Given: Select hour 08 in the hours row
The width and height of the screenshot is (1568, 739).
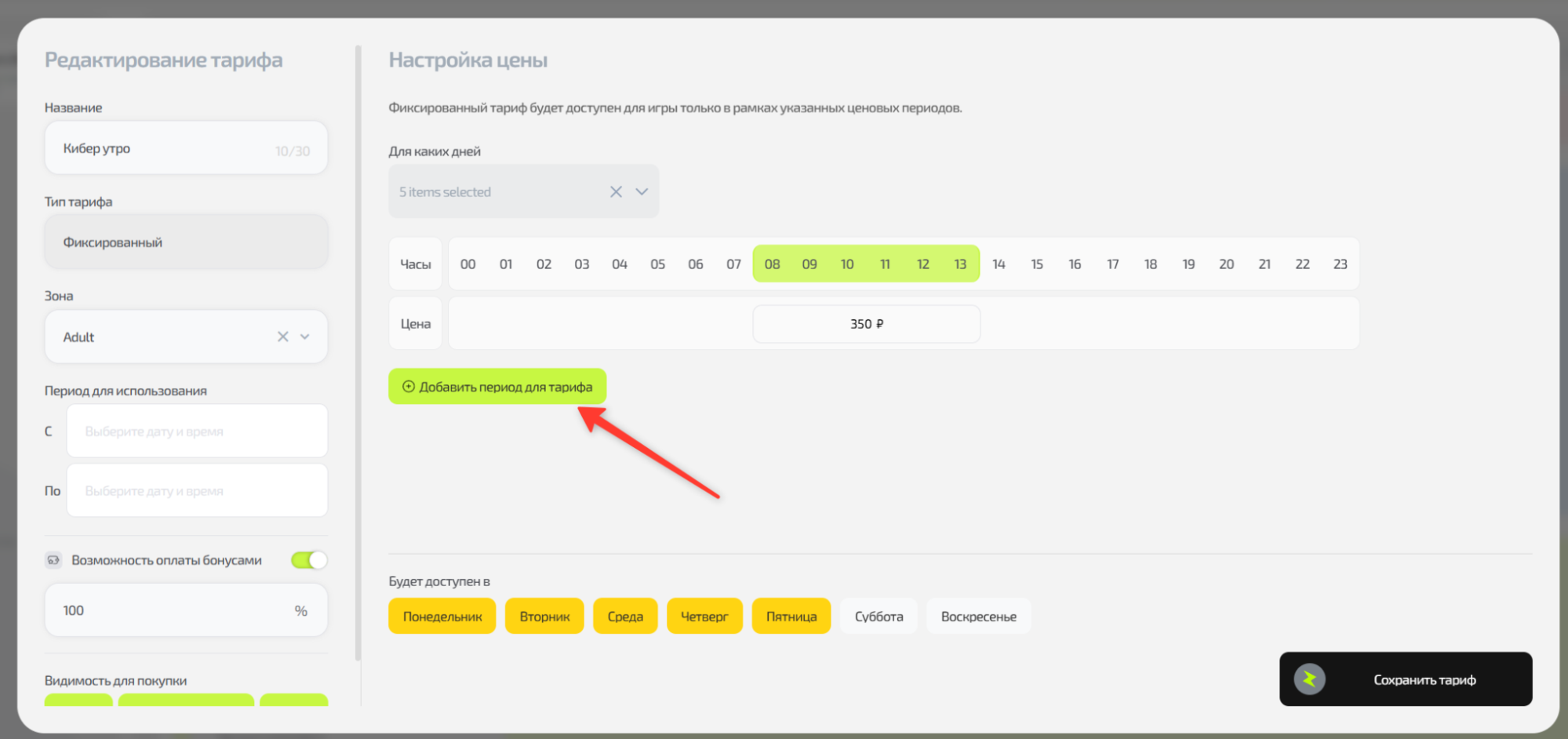Looking at the screenshot, I should (x=772, y=264).
